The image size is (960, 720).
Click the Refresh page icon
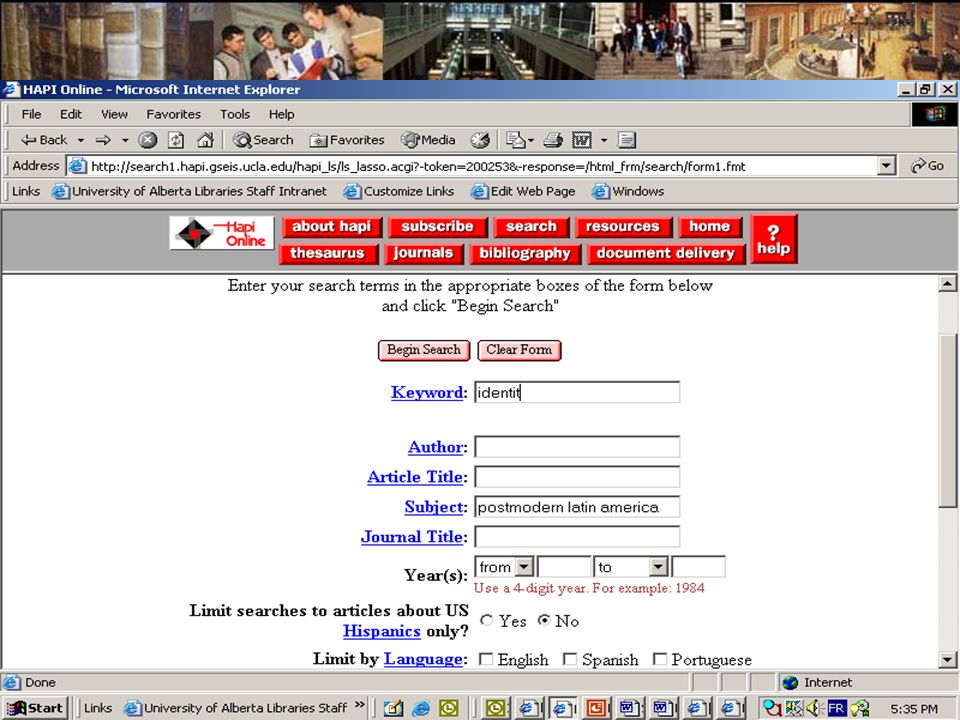coord(176,140)
